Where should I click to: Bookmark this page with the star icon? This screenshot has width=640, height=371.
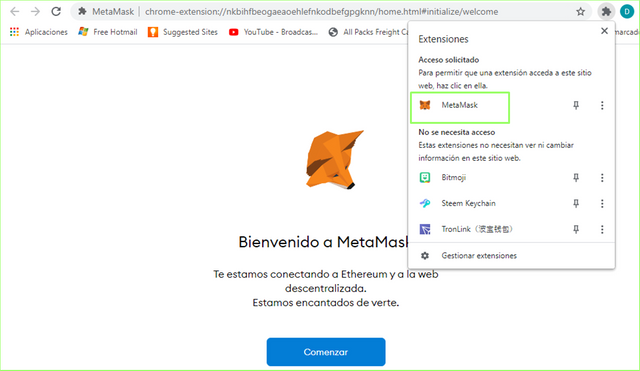580,12
